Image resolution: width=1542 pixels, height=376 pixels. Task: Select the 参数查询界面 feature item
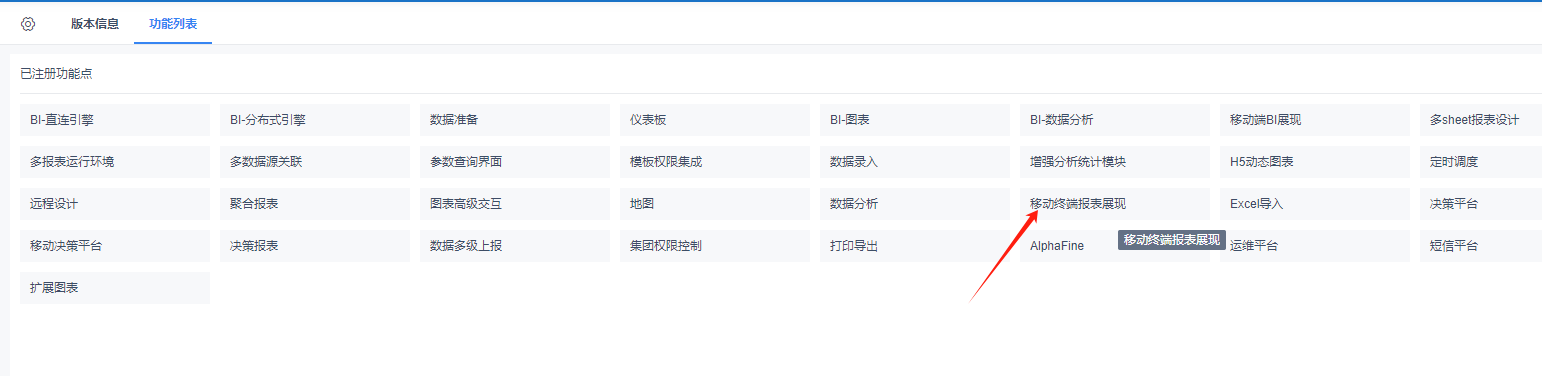(515, 162)
